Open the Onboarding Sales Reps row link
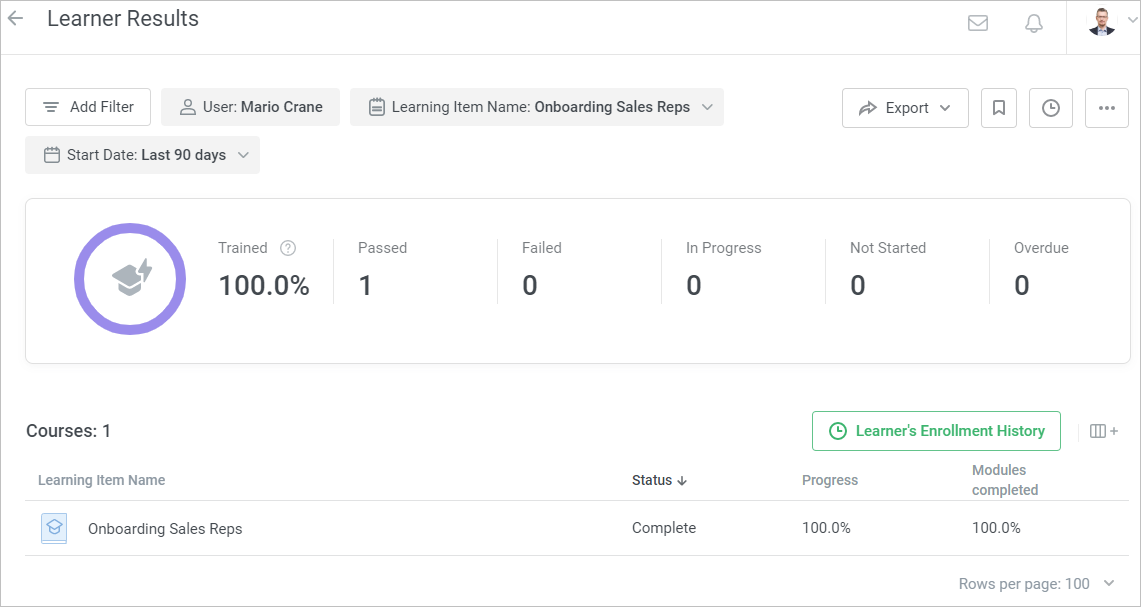This screenshot has height=607, width=1141. point(165,528)
